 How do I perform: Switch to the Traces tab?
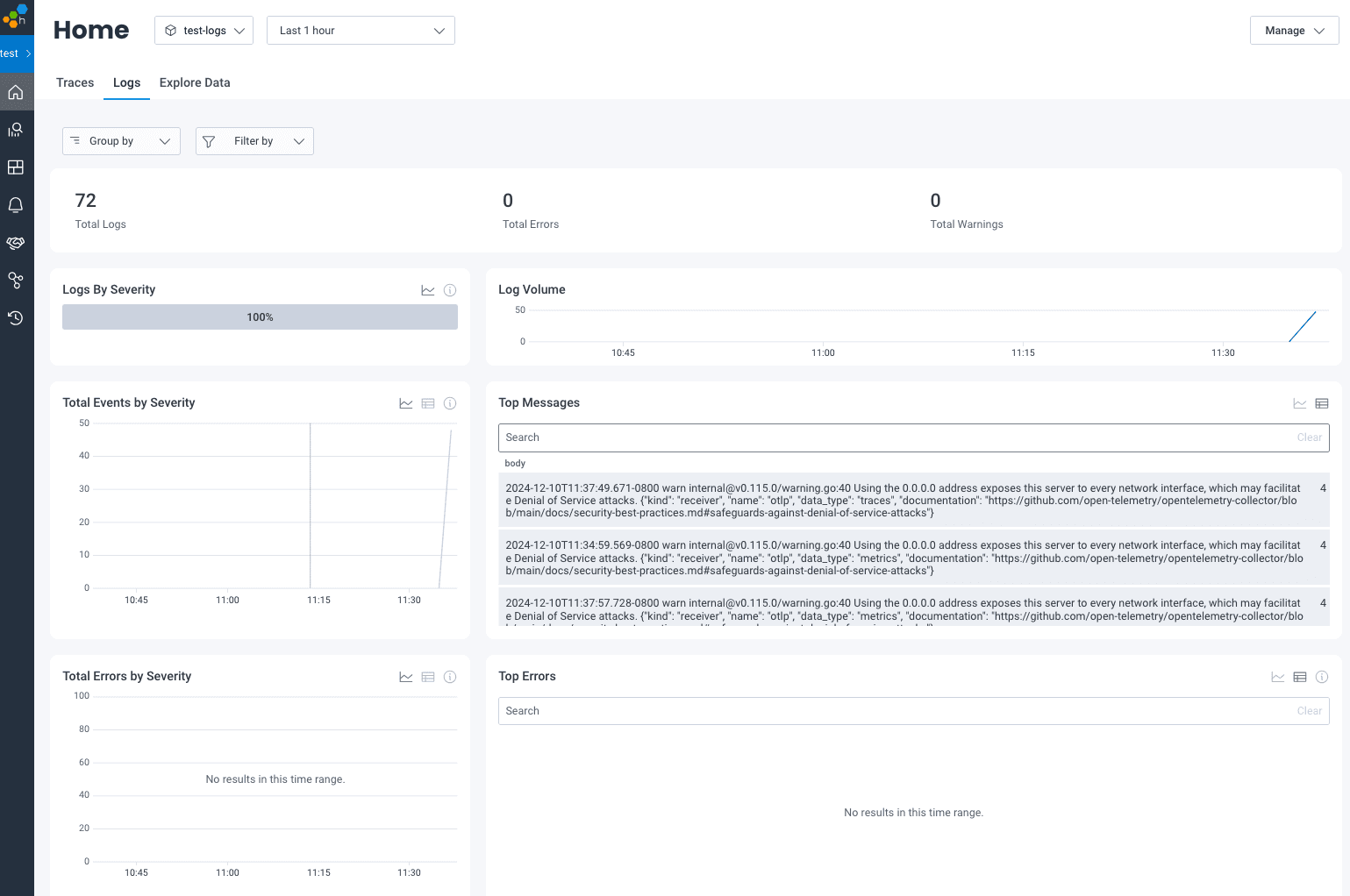[75, 82]
